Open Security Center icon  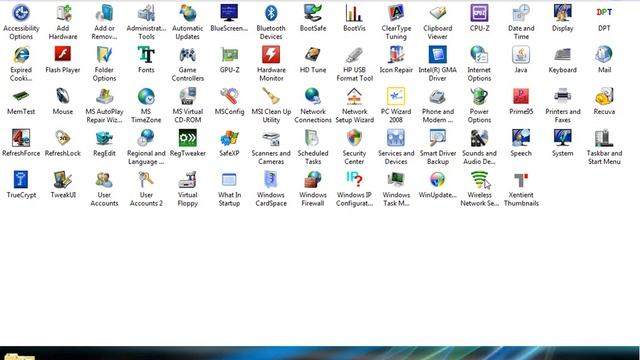click(x=354, y=138)
